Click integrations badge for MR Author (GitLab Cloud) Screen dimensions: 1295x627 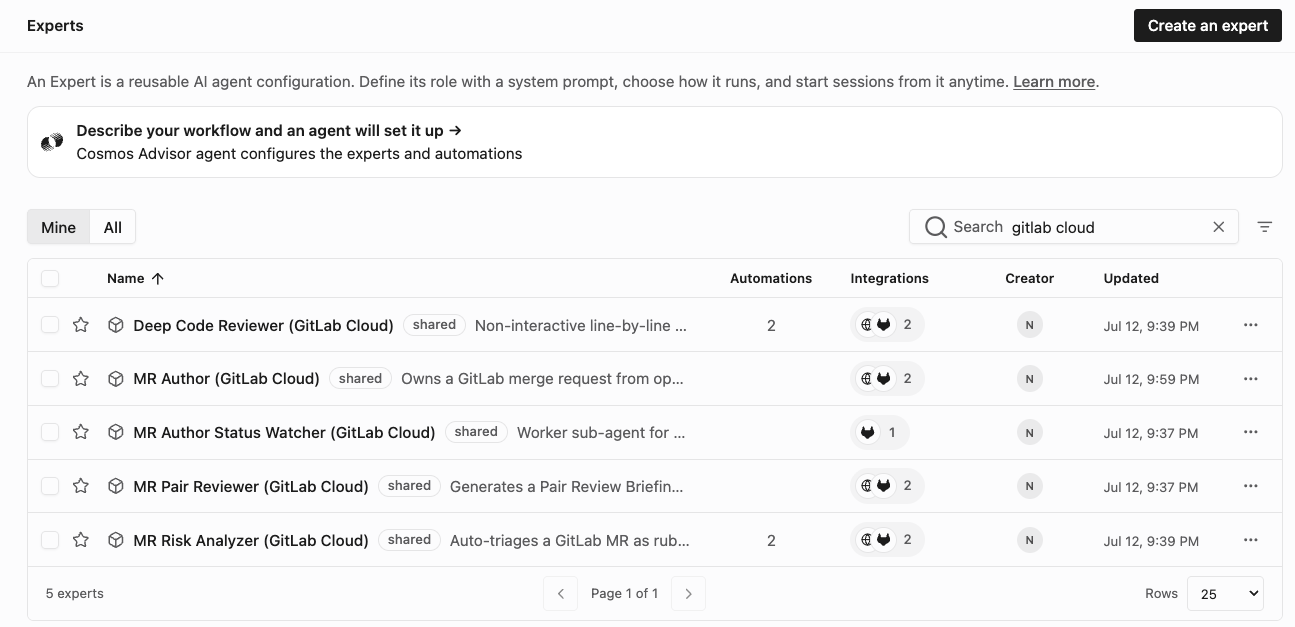pyautogui.click(x=887, y=379)
